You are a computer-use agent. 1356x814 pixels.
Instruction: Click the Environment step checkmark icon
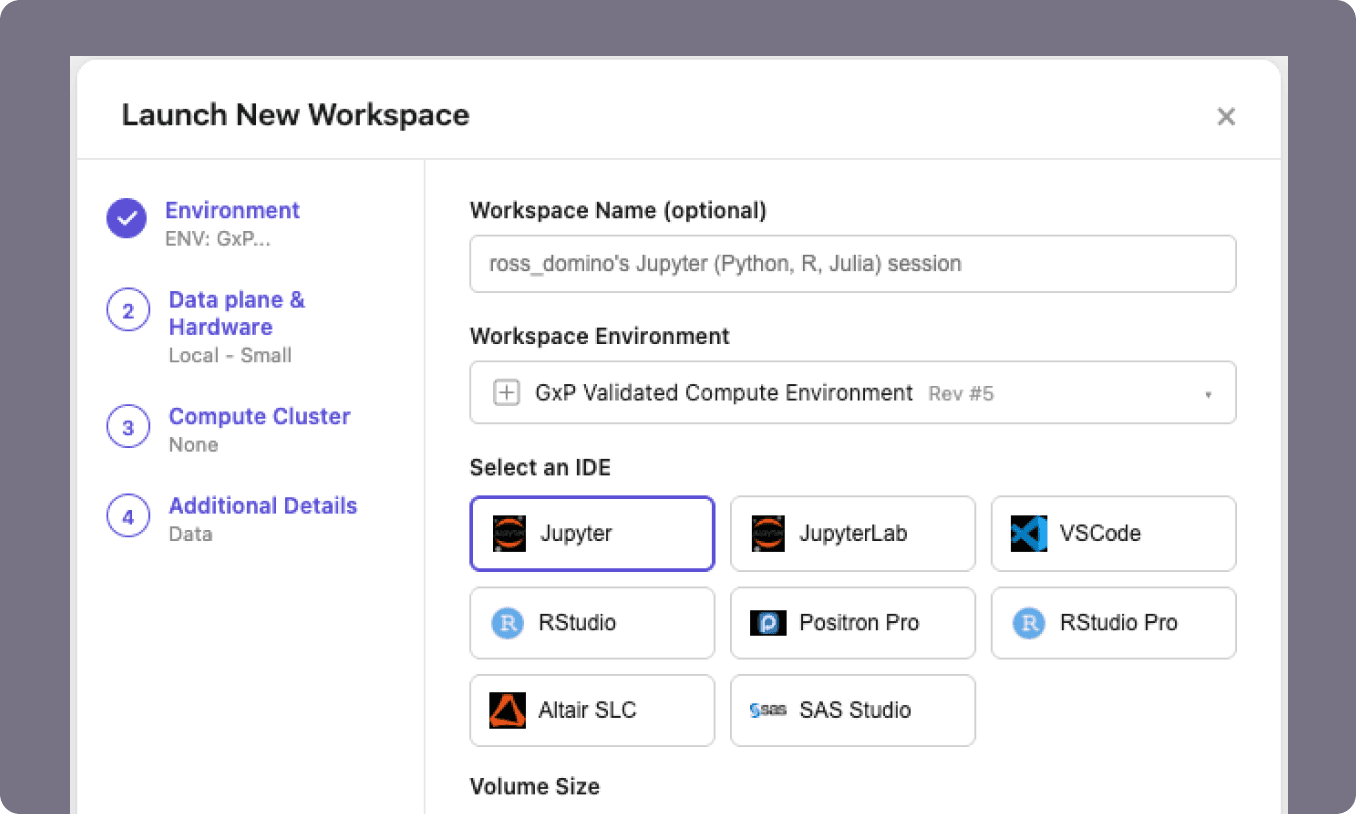pyautogui.click(x=127, y=218)
